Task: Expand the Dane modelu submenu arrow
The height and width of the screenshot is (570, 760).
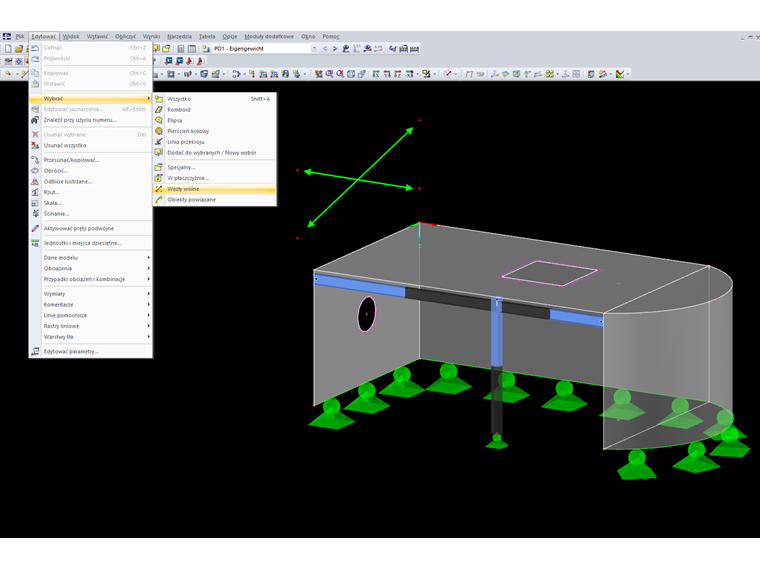Action: click(x=148, y=257)
